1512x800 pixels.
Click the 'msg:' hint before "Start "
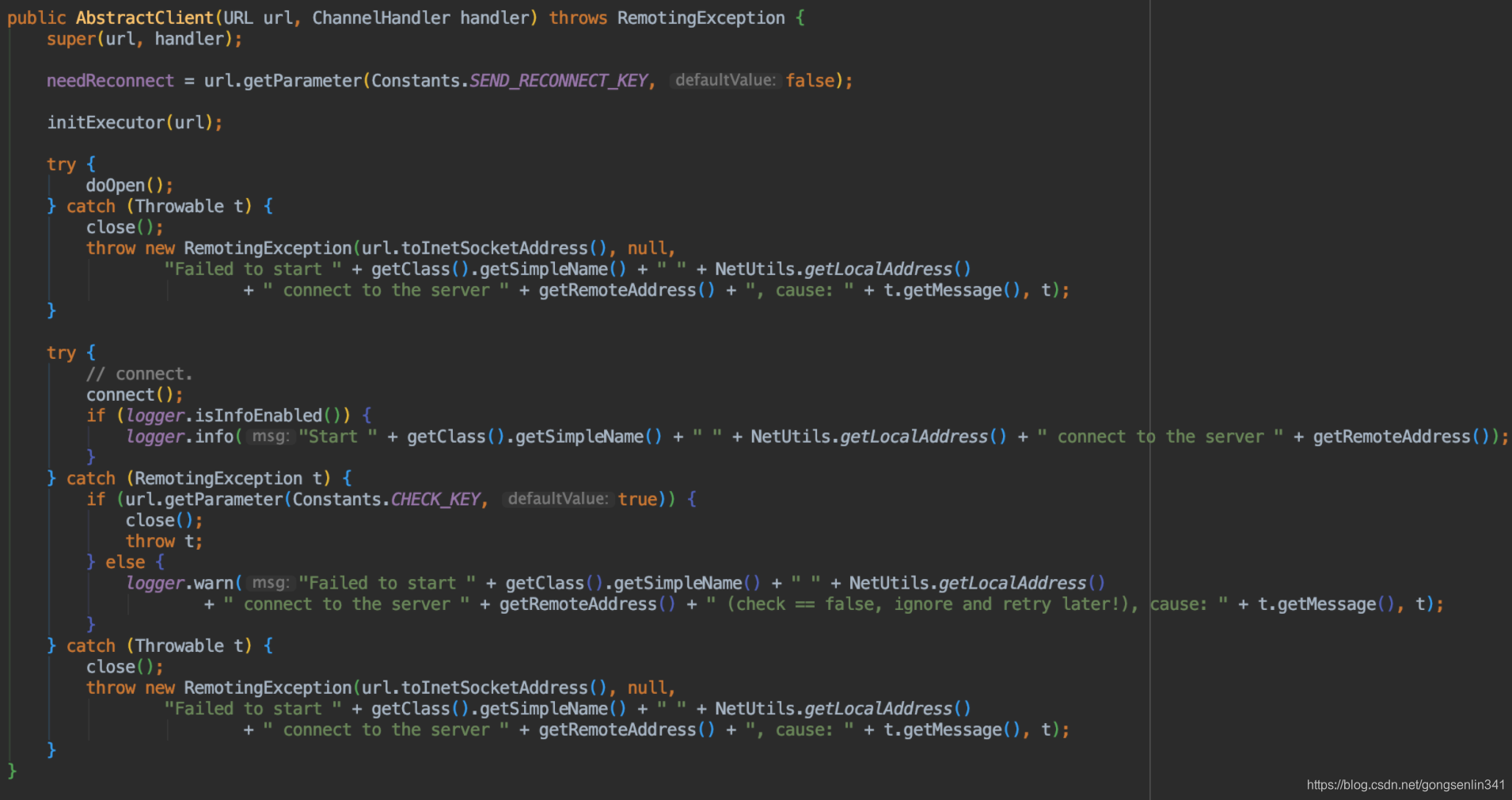click(270, 436)
